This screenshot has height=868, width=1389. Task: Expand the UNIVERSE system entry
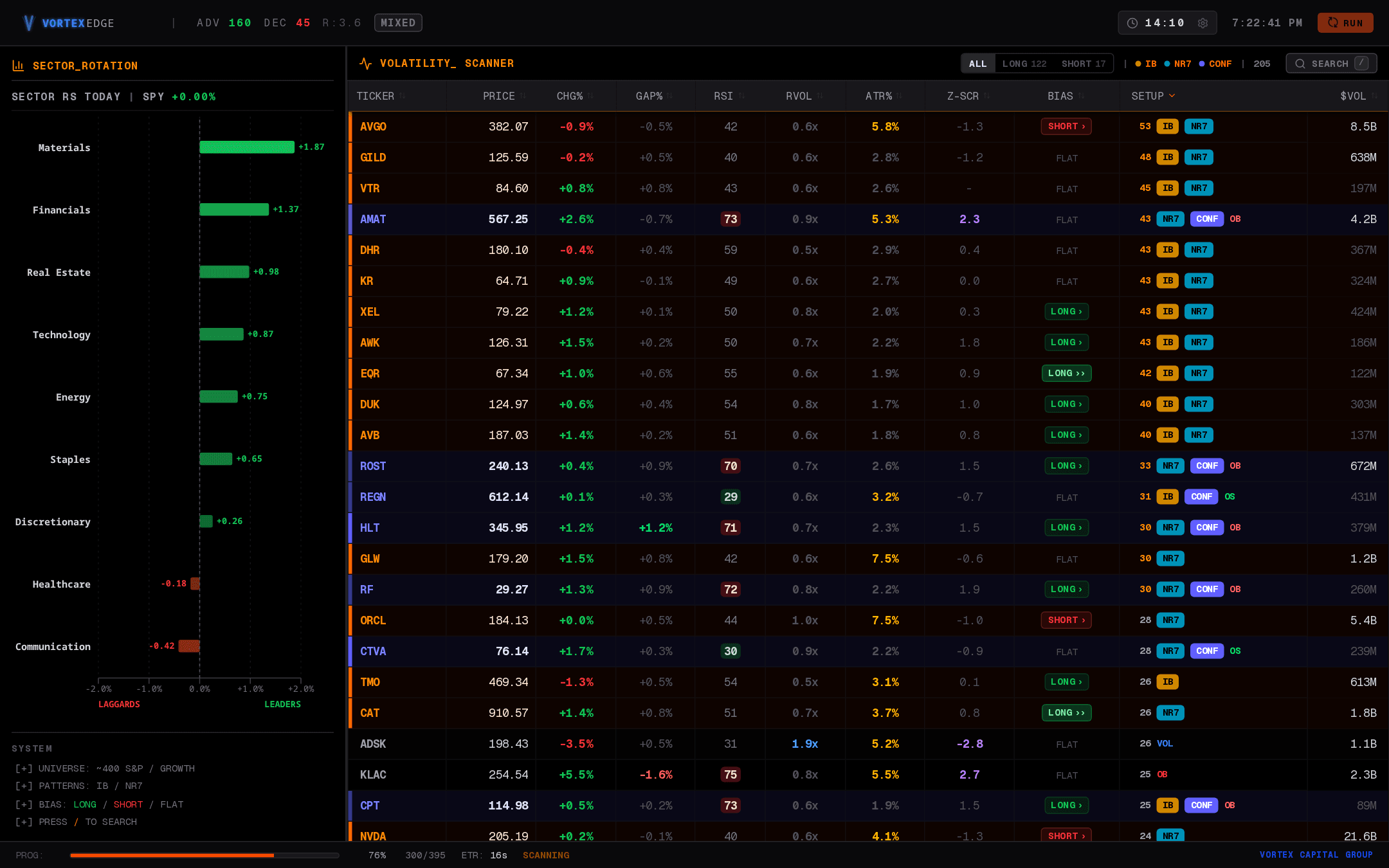[105, 768]
